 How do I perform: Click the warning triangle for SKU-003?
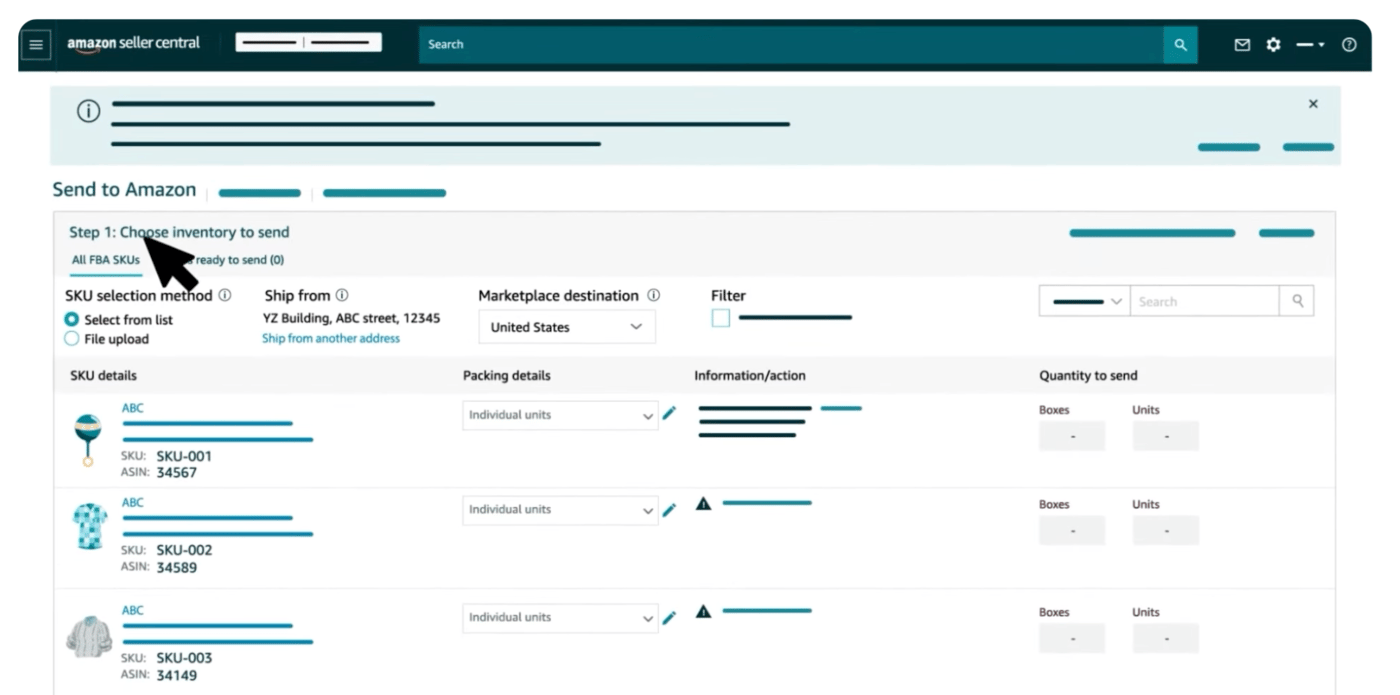pyautogui.click(x=703, y=611)
